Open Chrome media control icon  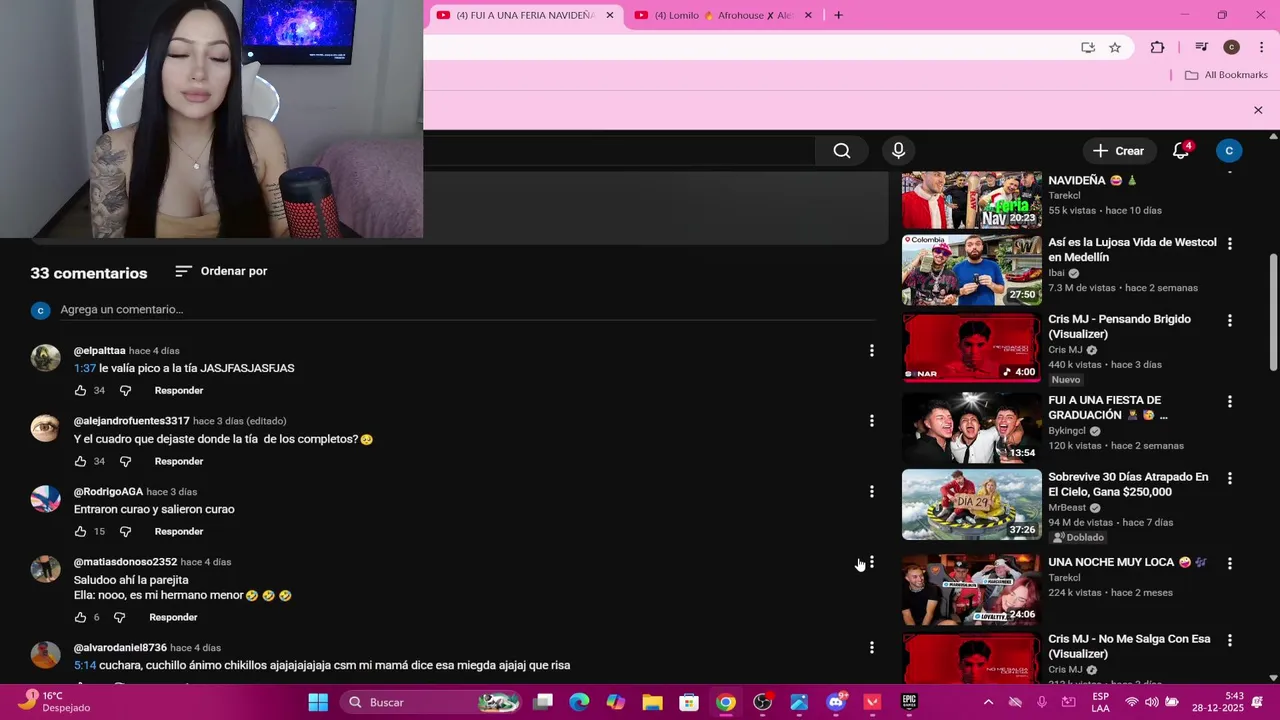tap(1202, 47)
